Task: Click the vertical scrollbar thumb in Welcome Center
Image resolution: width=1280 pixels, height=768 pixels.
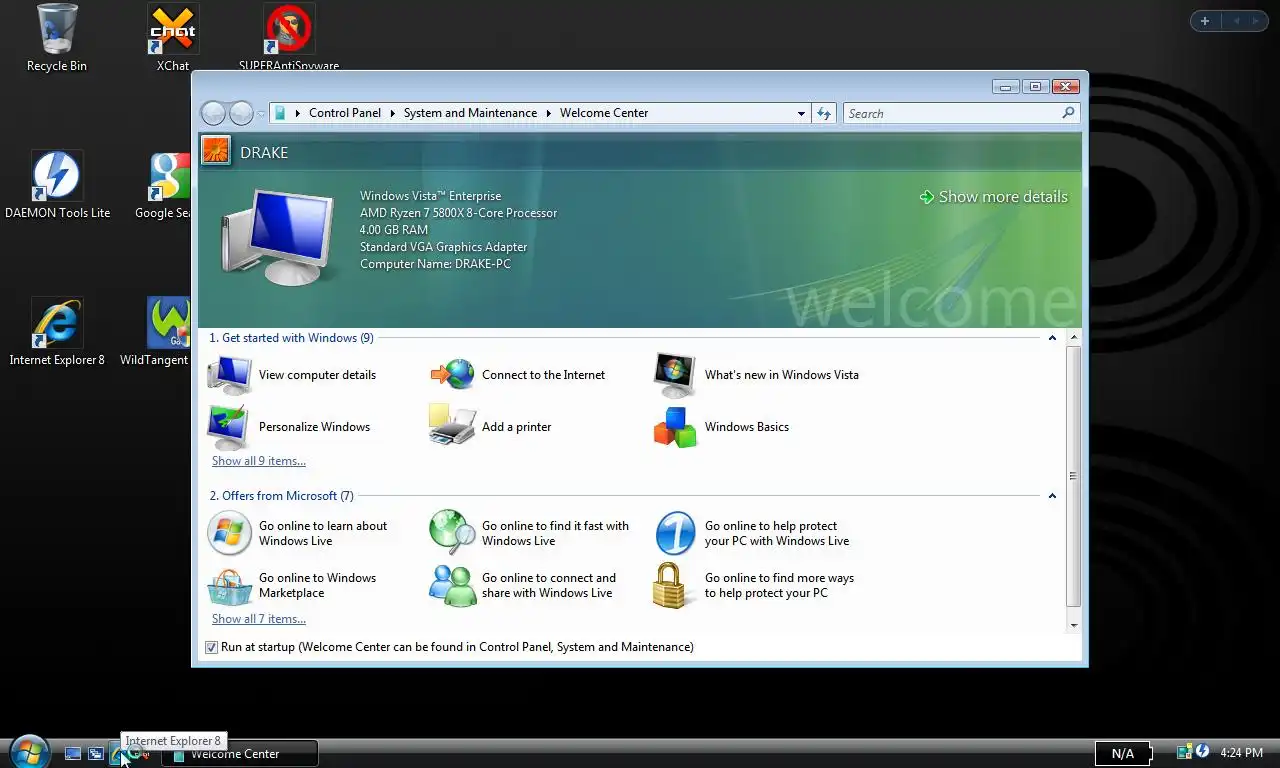Action: click(1074, 476)
